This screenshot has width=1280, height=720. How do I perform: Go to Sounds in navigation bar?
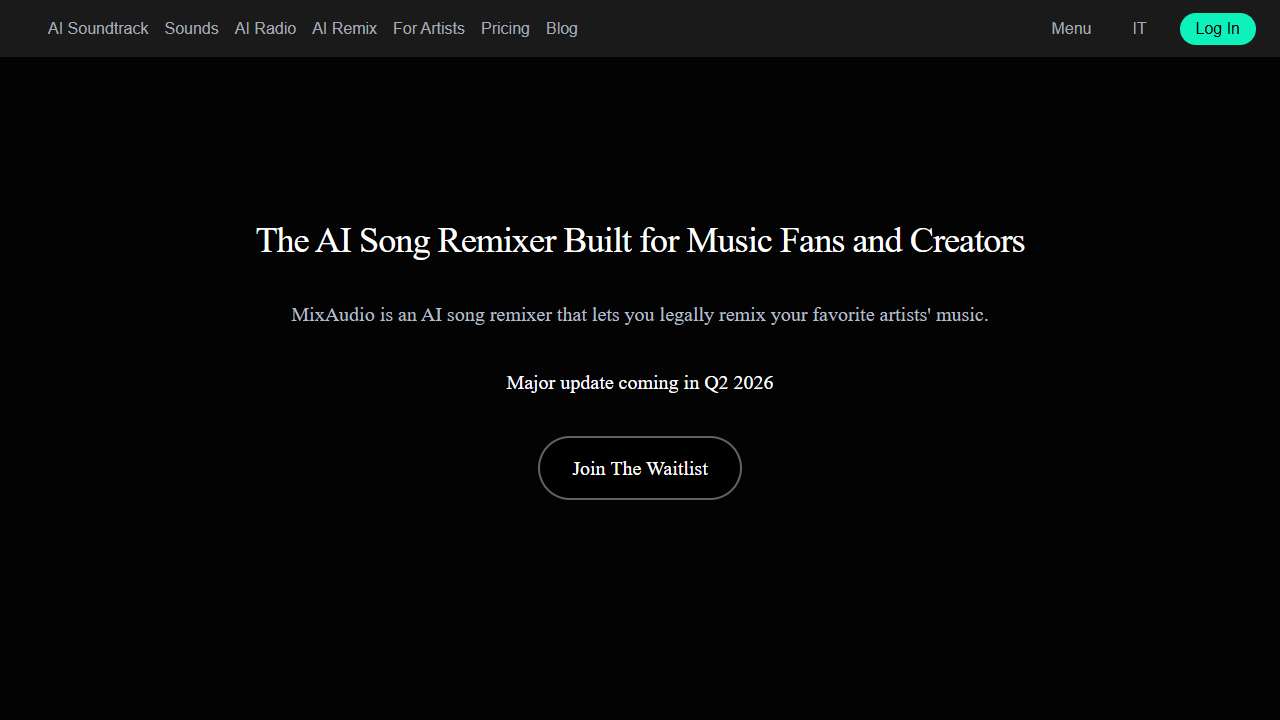(x=191, y=28)
